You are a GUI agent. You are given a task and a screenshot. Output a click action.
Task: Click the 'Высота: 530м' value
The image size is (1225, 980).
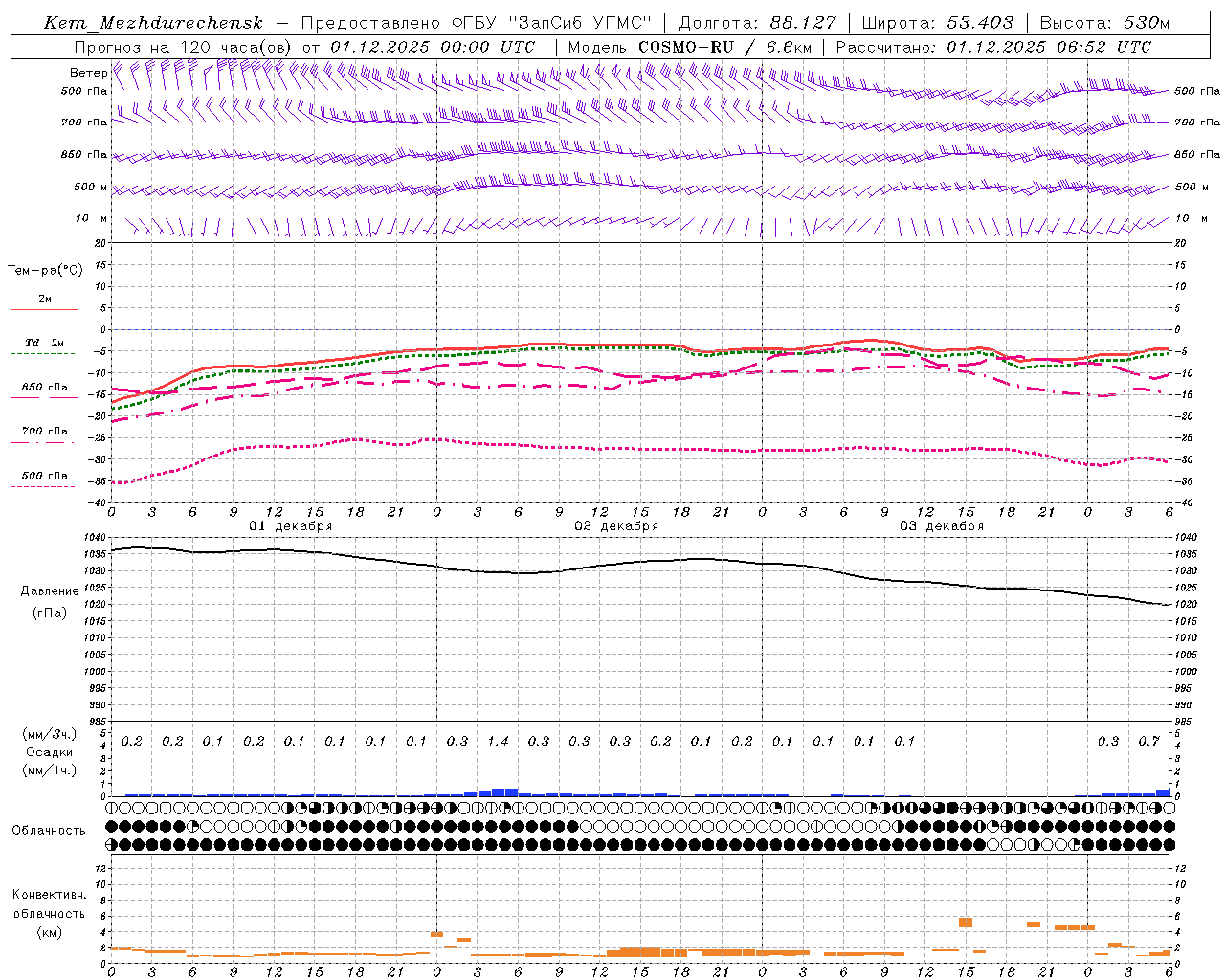point(1104,23)
